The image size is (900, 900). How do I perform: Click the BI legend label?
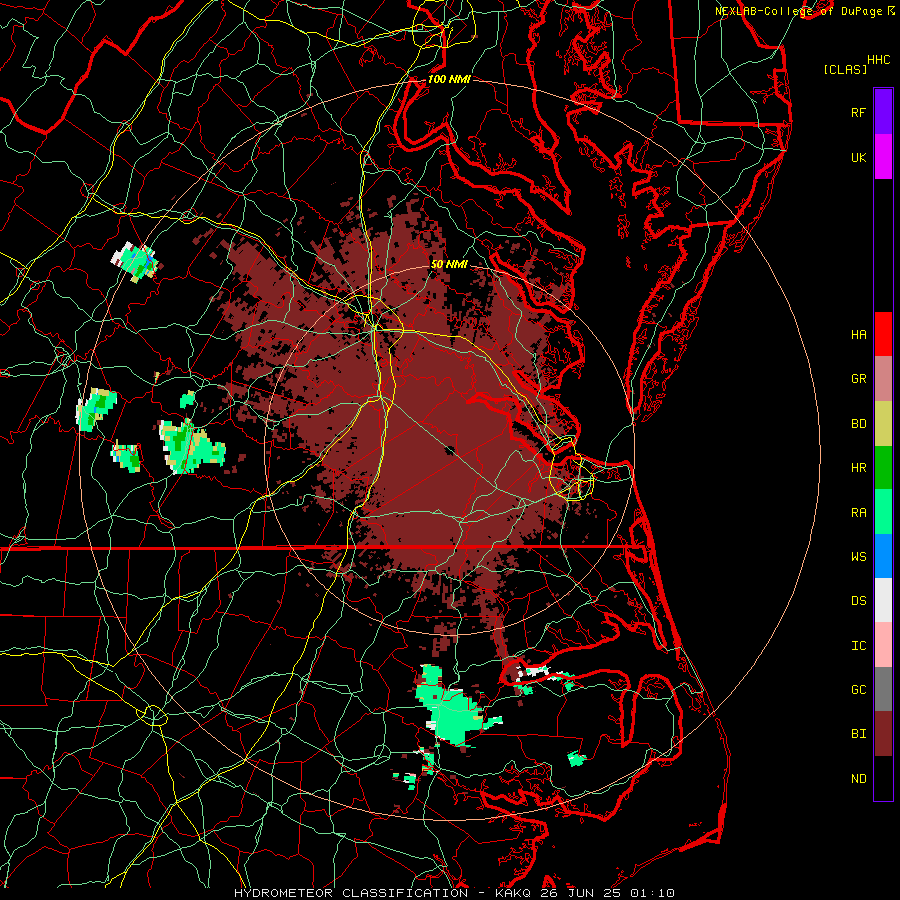859,734
